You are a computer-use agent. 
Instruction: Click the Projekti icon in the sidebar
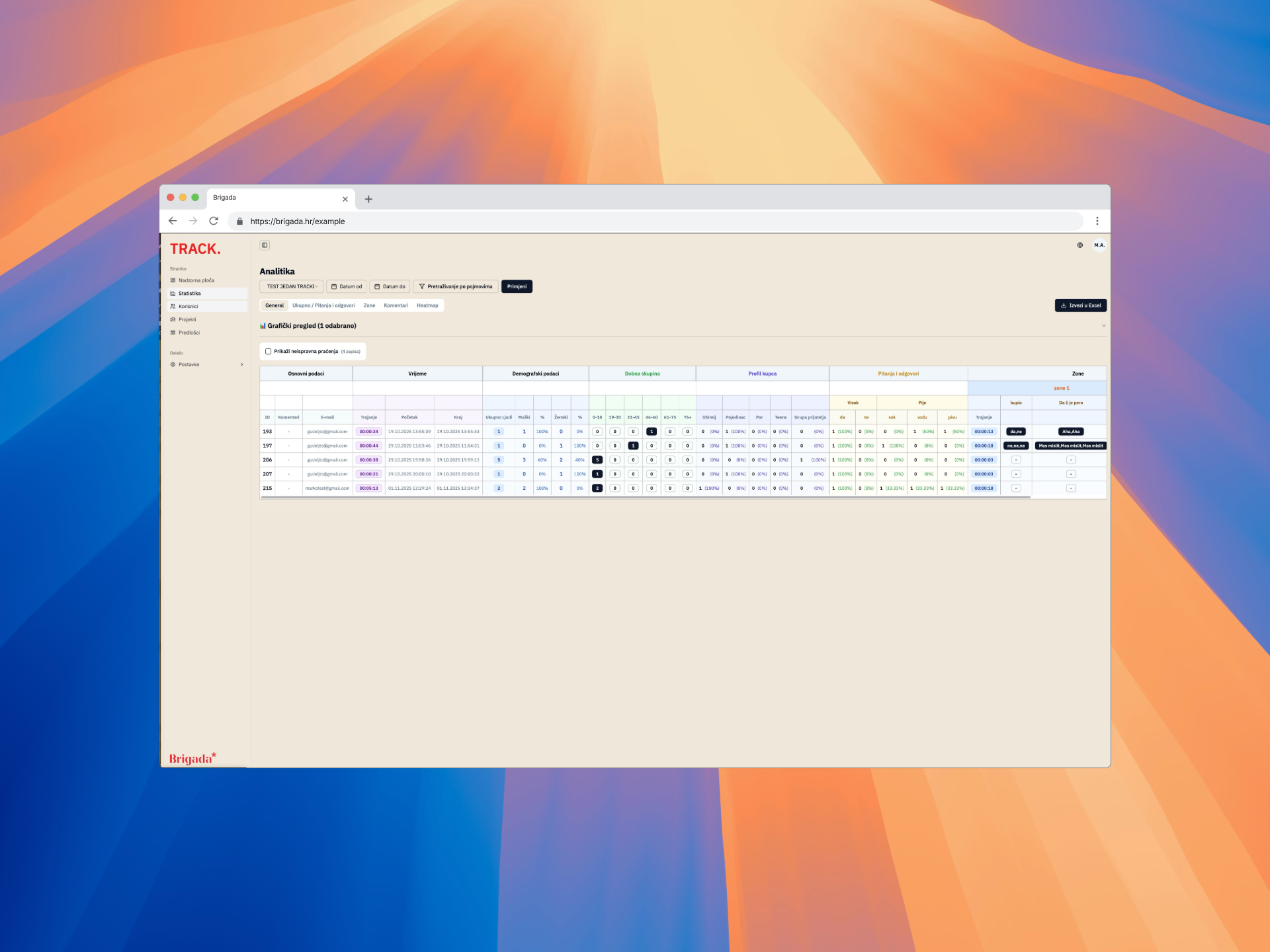173,319
